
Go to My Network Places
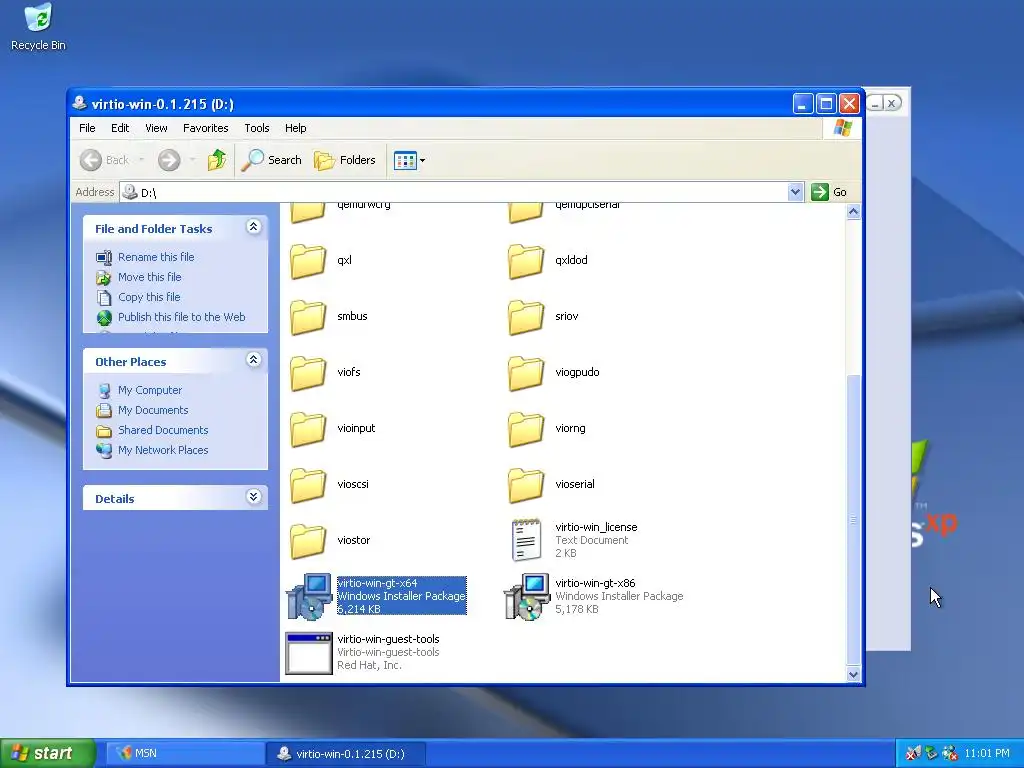(x=152, y=450)
